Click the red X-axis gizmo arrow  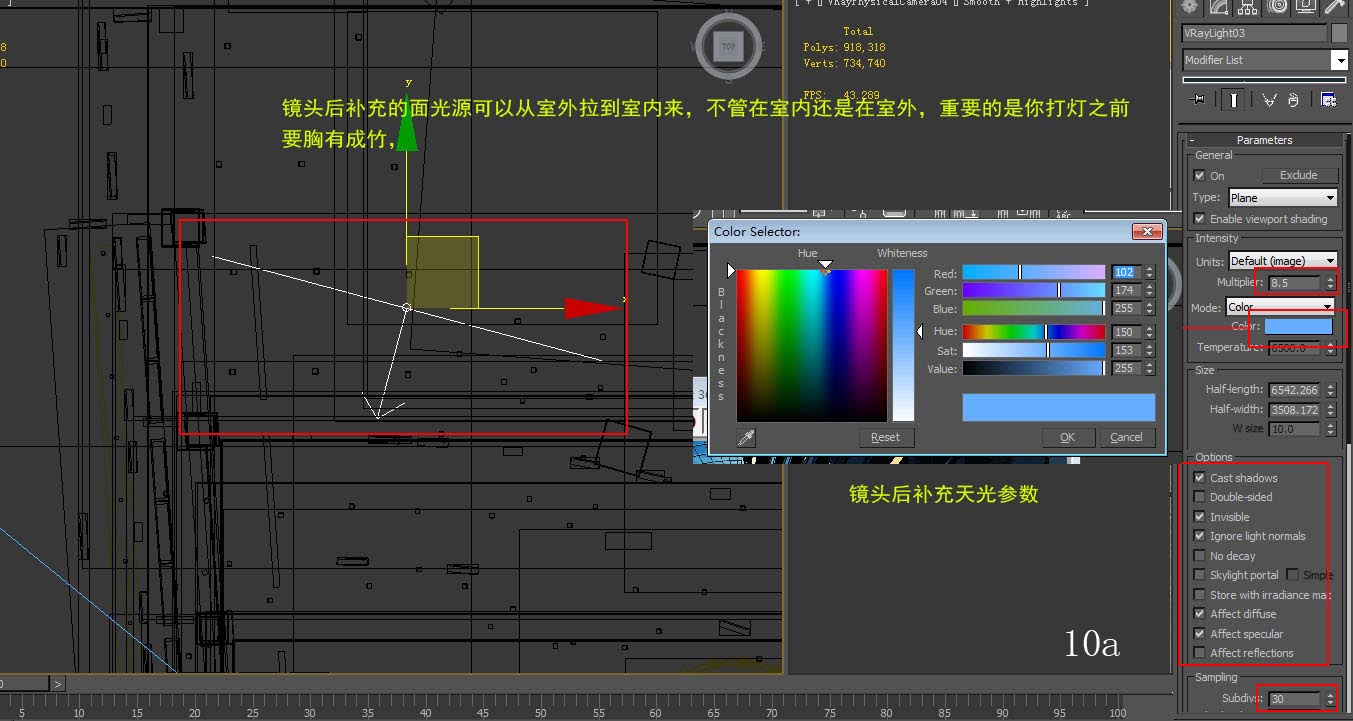594,308
